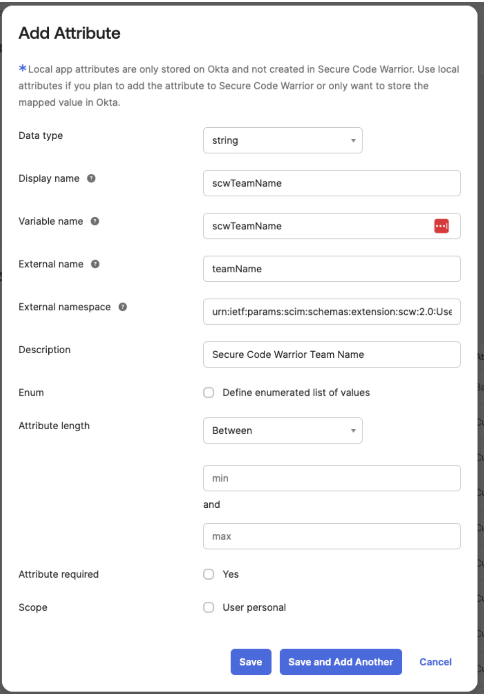Click Save and Add Another
Image resolution: width=484 pixels, height=694 pixels.
[x=341, y=662]
